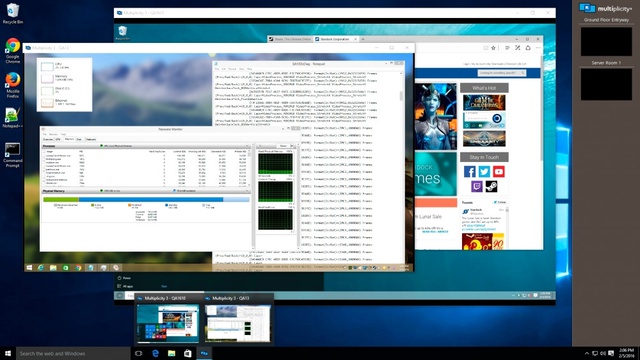Click the host Windows Start button
640x360 pixels.
(8, 353)
